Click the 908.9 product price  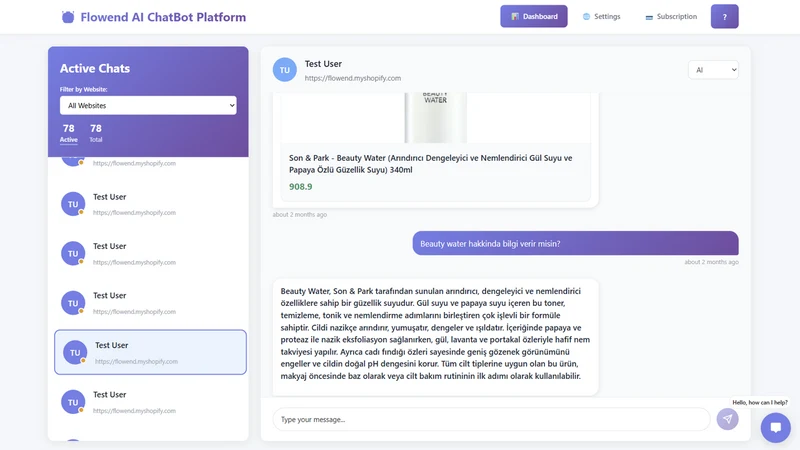click(x=301, y=187)
